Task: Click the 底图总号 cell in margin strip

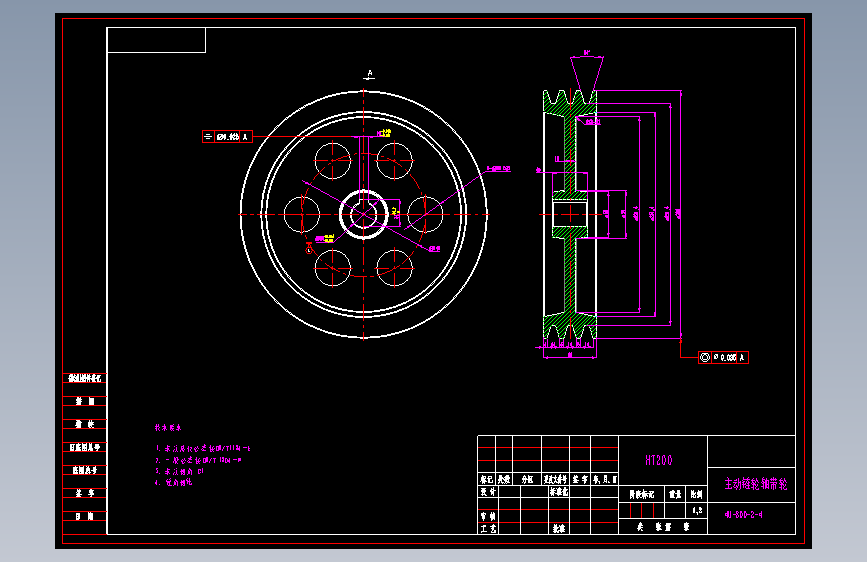Action: pos(85,470)
